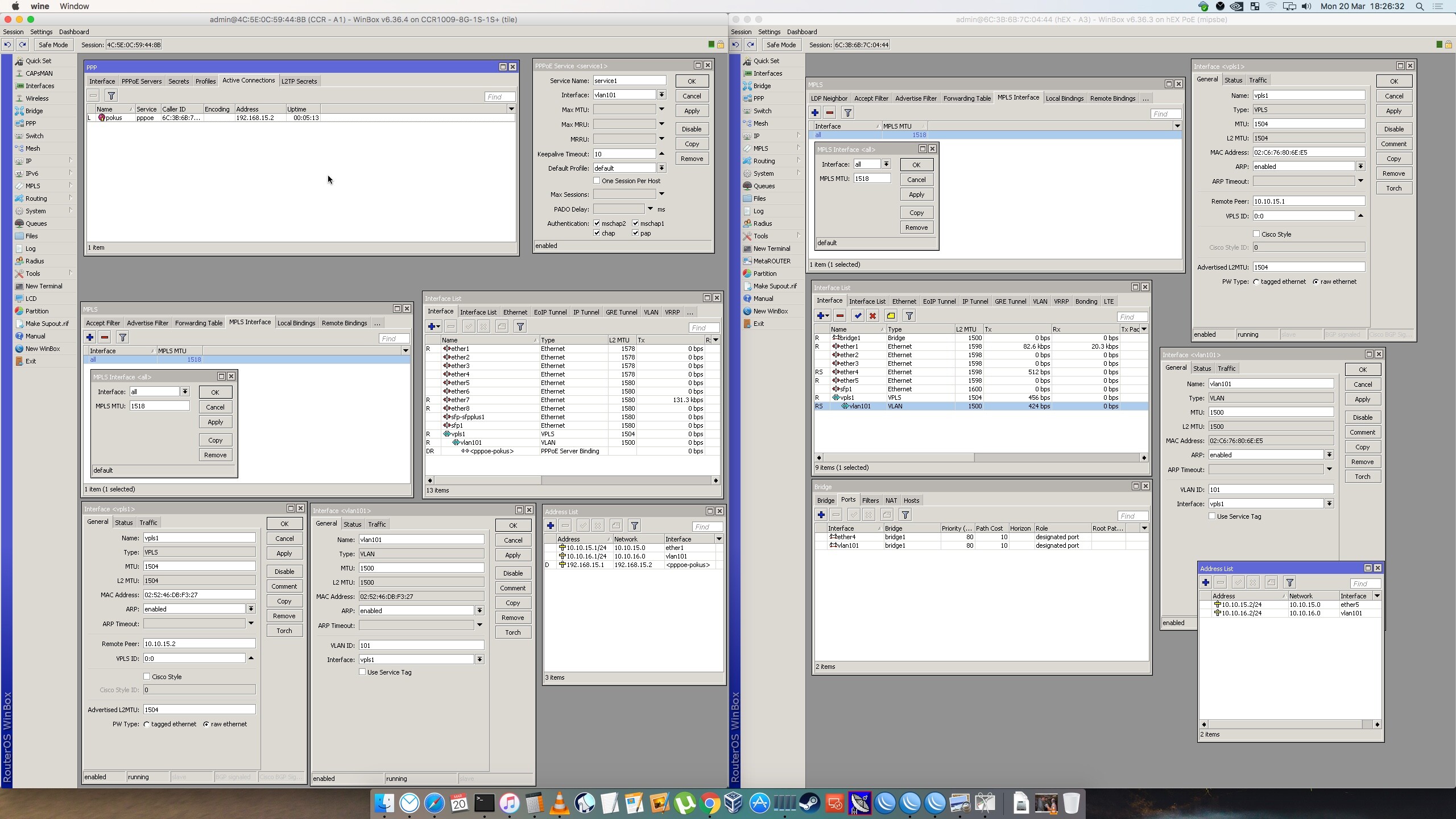Open the Default Profile dropdown
The width and height of the screenshot is (1456, 819).
[x=661, y=168]
